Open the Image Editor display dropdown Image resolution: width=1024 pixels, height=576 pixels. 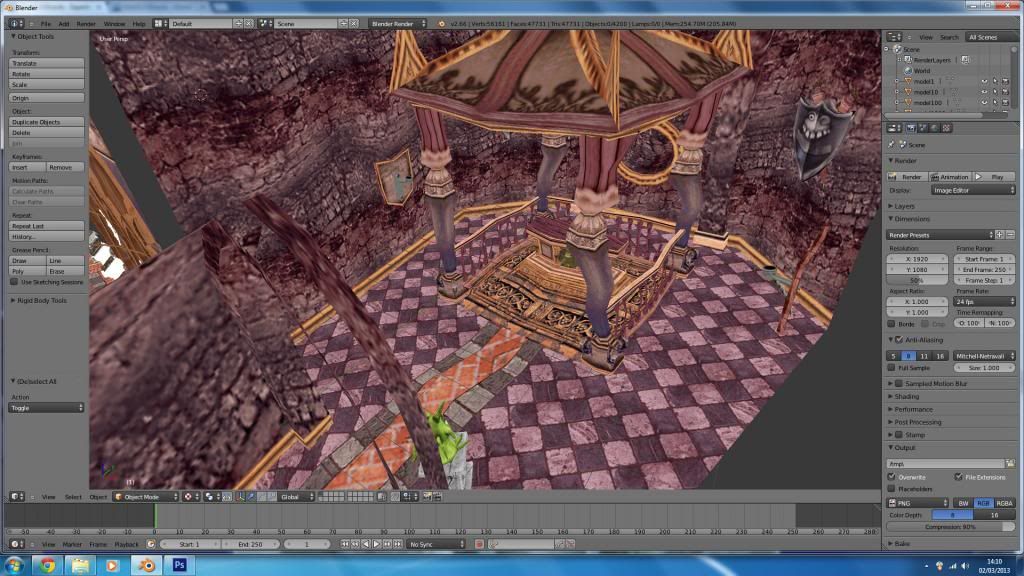coord(973,190)
